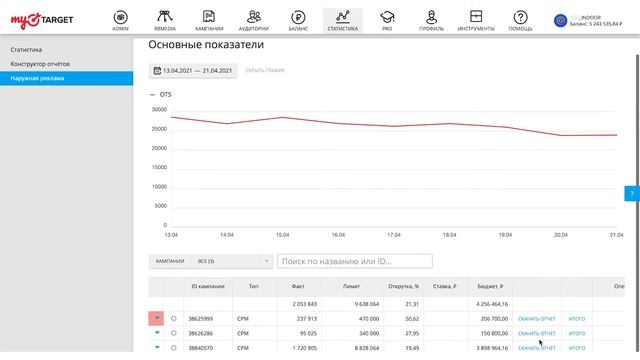Image resolution: width=640 pixels, height=360 pixels.
Task: Click the account balance text
Action: [596, 24]
